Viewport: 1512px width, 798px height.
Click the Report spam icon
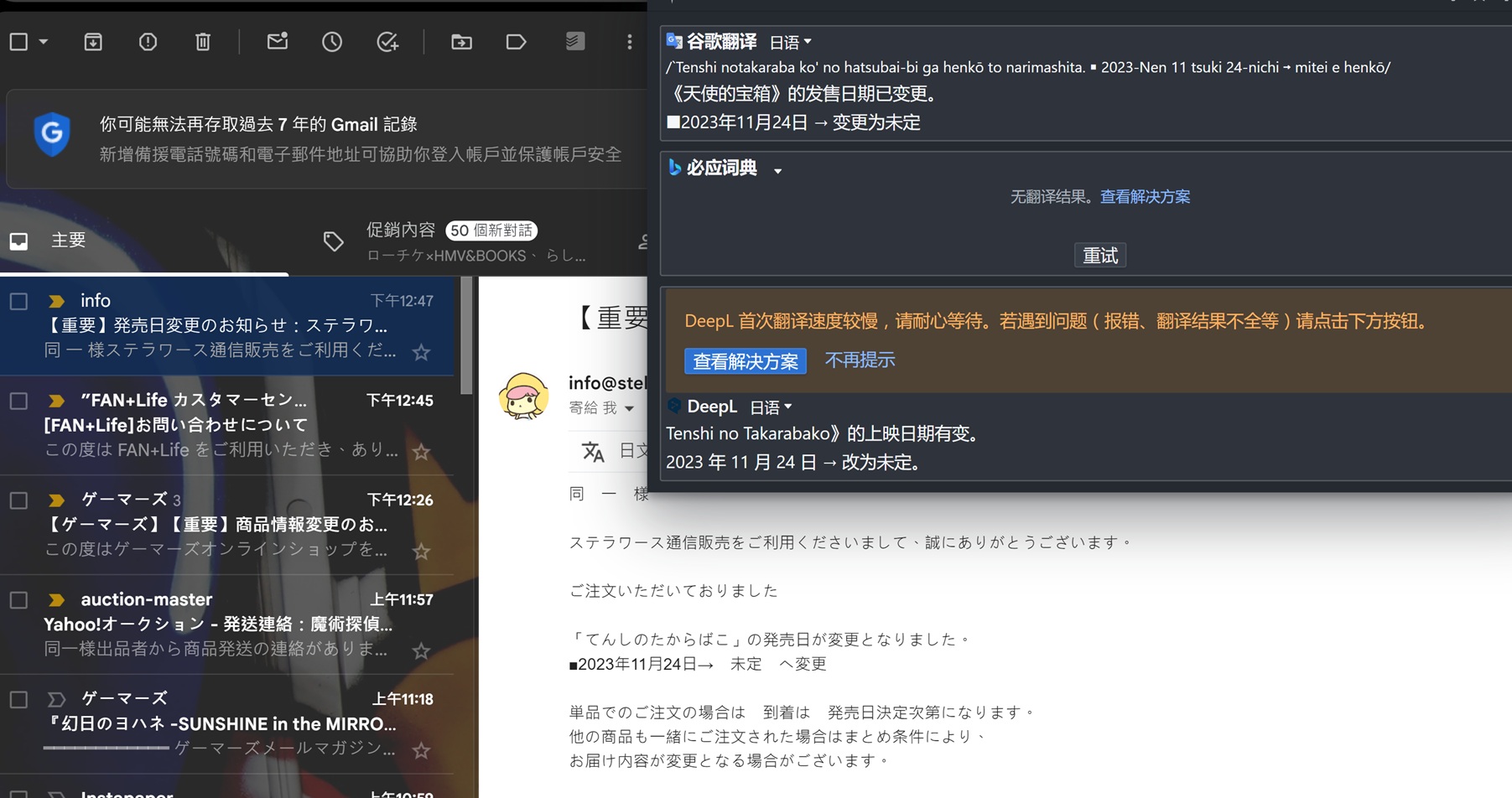coord(148,42)
